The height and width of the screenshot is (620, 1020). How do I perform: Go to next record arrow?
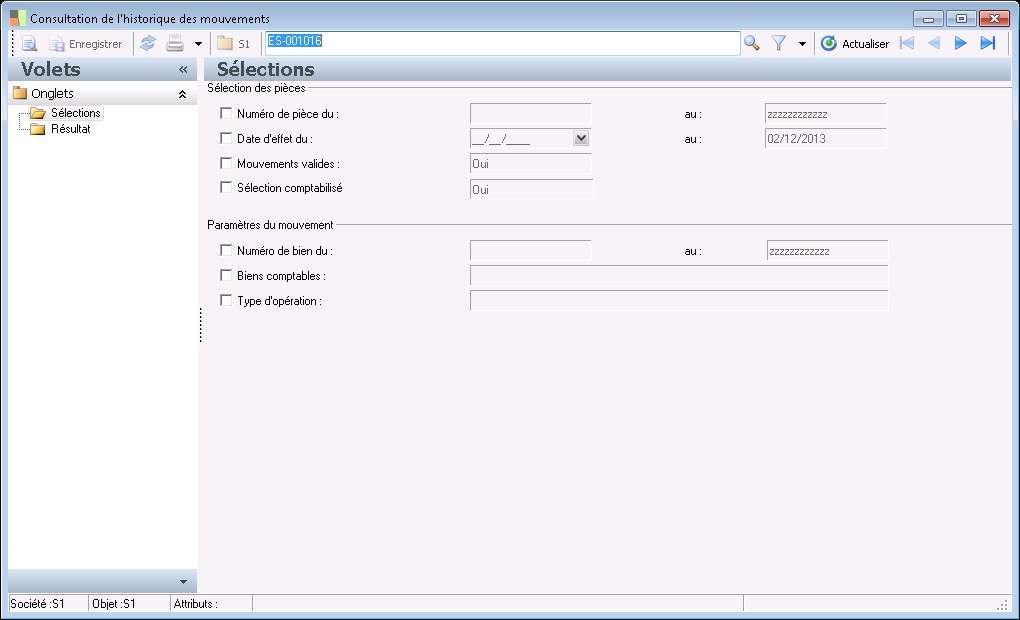(x=961, y=43)
